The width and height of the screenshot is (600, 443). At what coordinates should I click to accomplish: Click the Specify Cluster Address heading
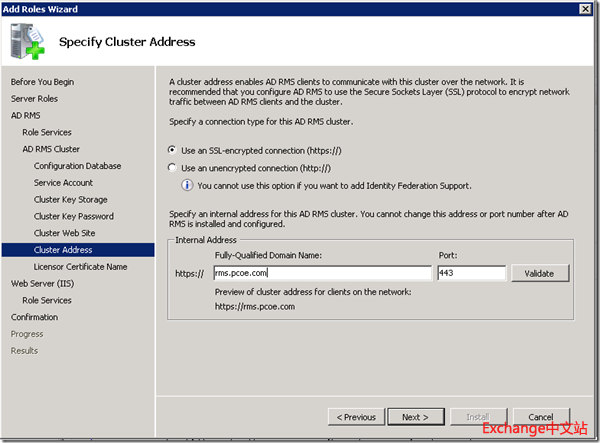[x=127, y=42]
